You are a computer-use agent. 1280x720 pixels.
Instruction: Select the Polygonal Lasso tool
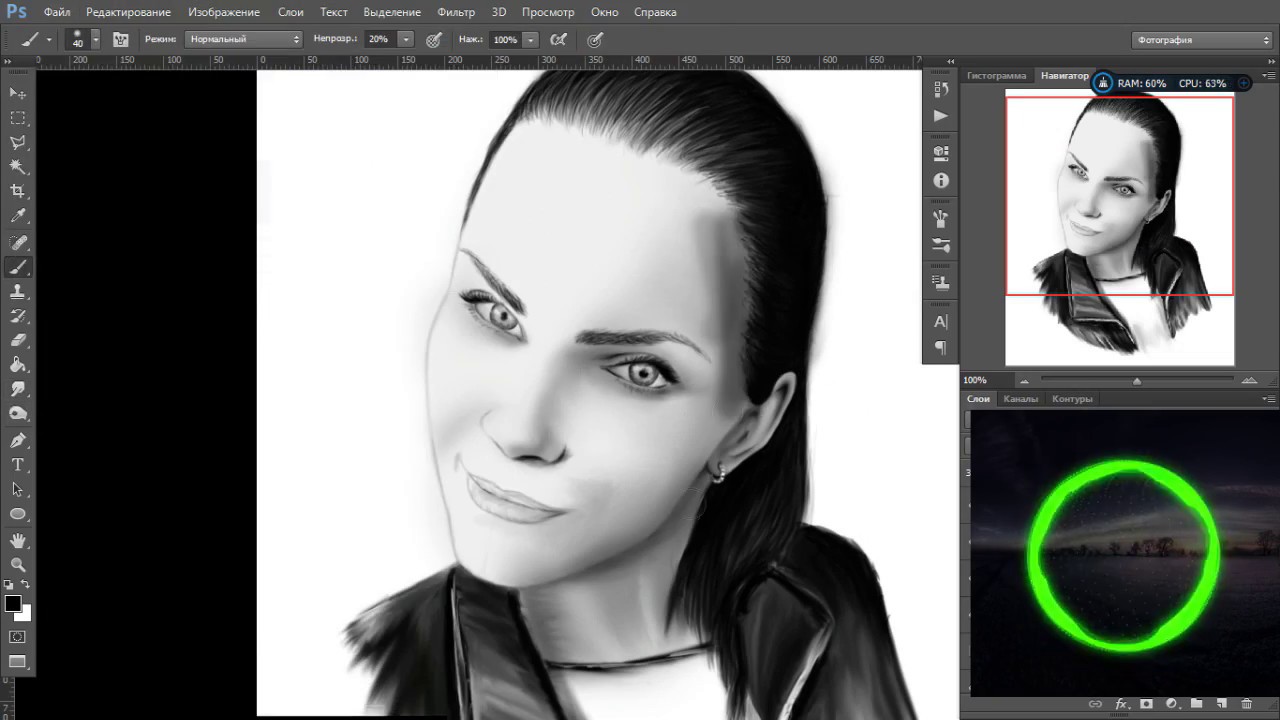(18, 142)
